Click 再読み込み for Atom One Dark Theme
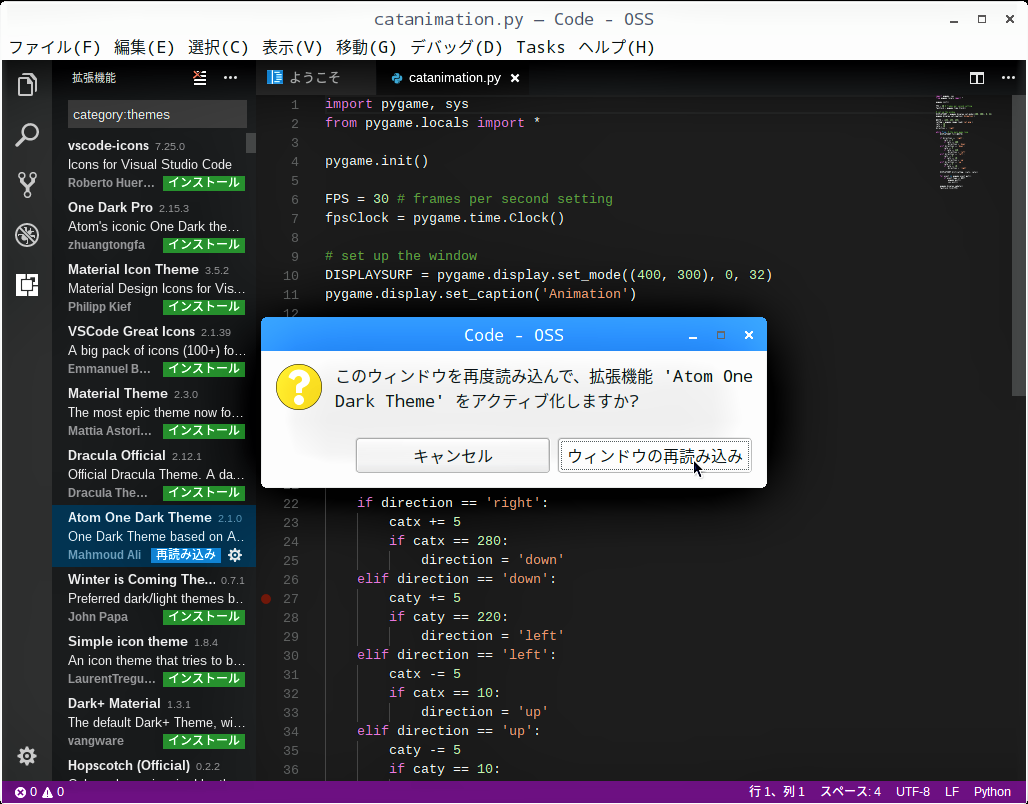This screenshot has width=1028, height=804. pos(186,555)
